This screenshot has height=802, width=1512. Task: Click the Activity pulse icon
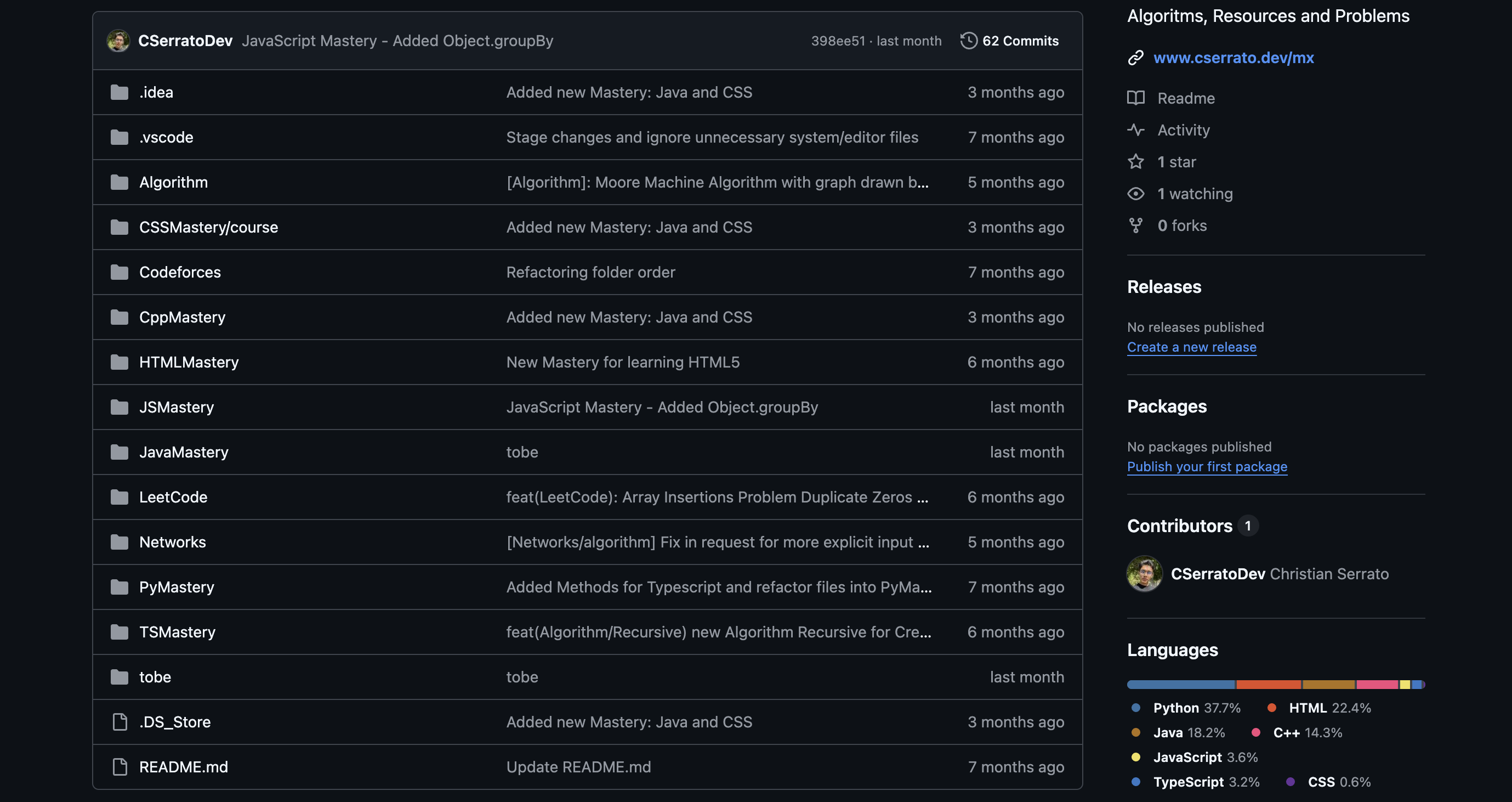(x=1136, y=130)
